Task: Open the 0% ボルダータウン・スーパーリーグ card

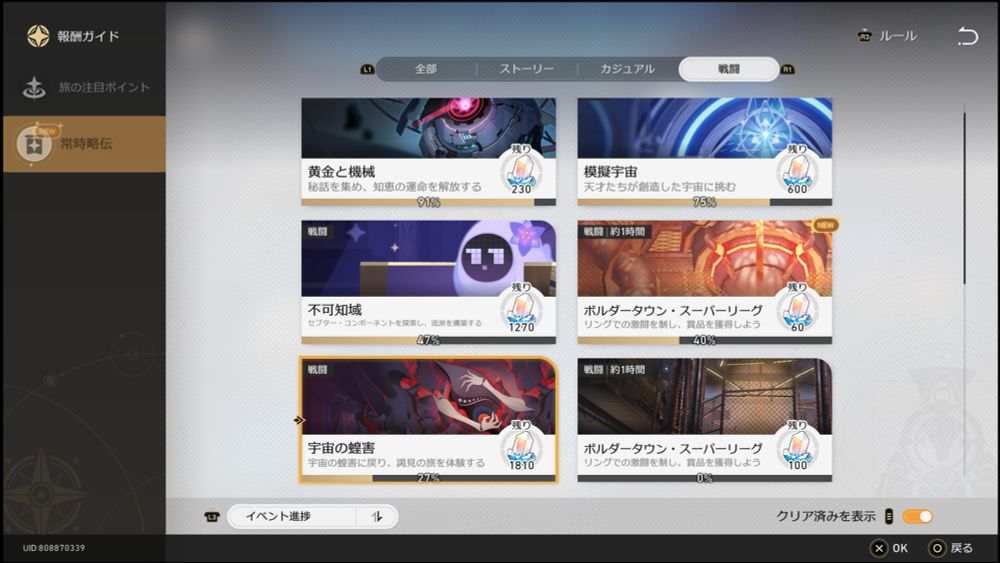Action: coord(704,420)
